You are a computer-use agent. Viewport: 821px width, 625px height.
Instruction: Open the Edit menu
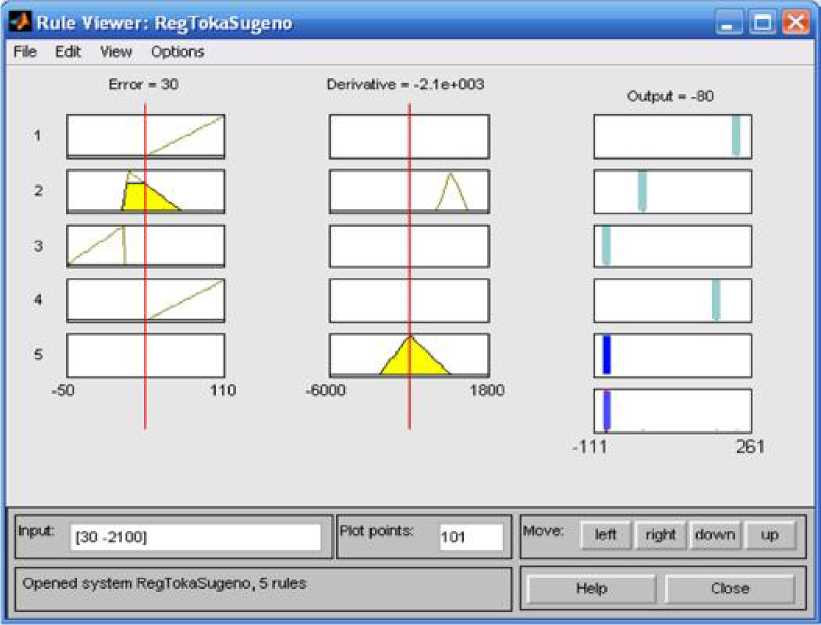click(68, 52)
